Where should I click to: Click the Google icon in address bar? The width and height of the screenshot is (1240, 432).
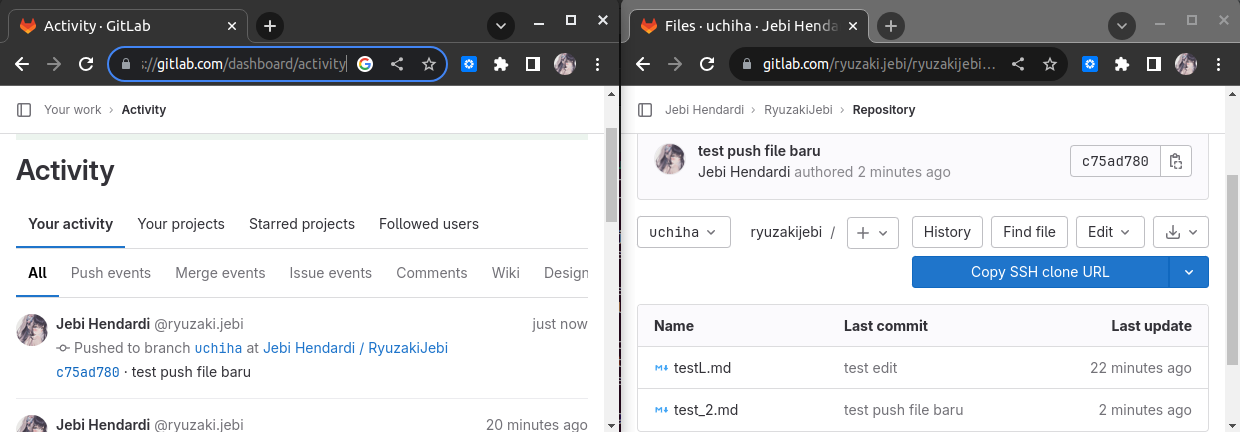365,64
